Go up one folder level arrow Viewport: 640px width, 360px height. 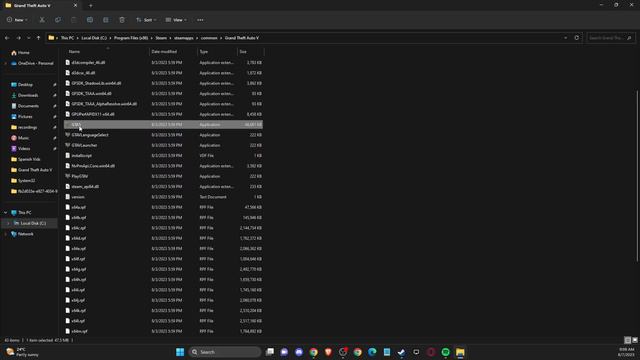38,38
